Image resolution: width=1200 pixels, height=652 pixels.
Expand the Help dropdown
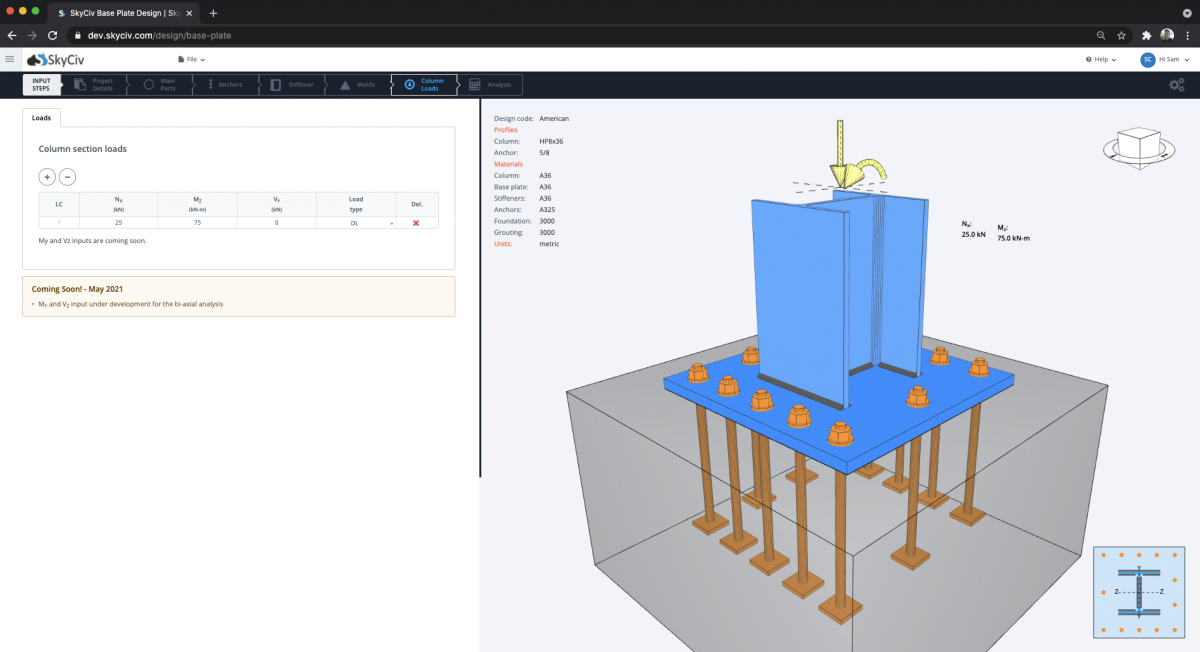point(1102,60)
